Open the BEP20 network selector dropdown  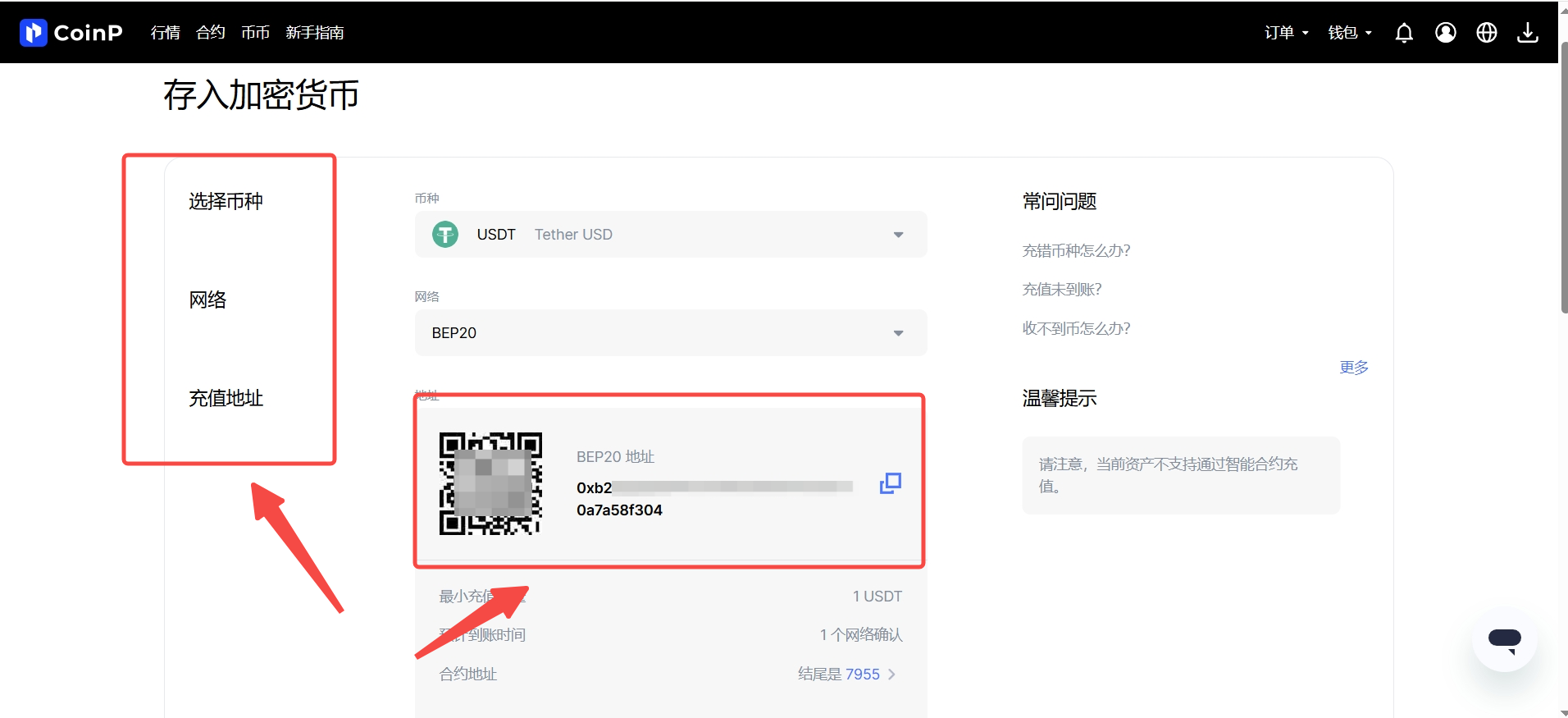click(x=671, y=333)
